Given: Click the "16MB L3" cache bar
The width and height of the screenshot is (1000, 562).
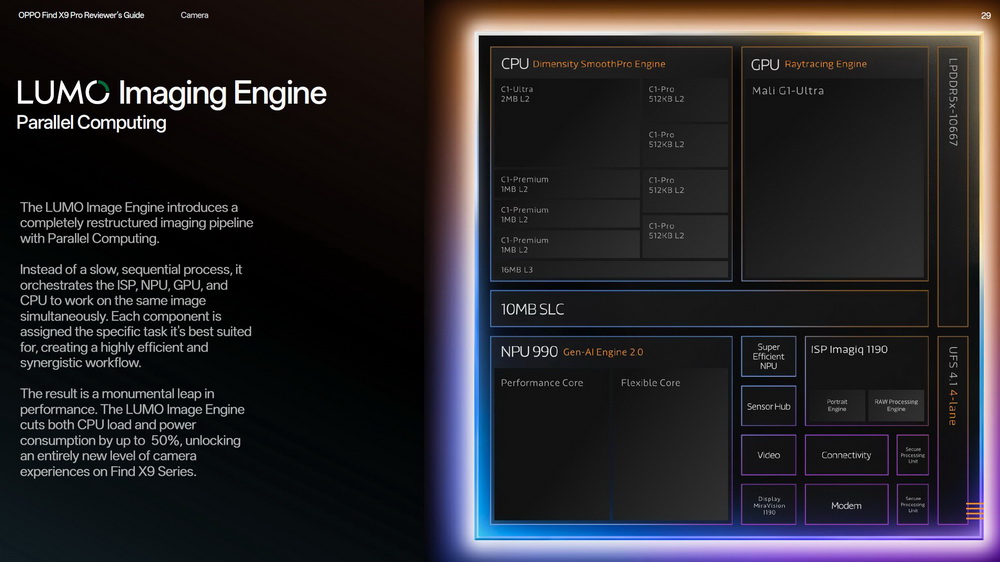Looking at the screenshot, I should (611, 270).
